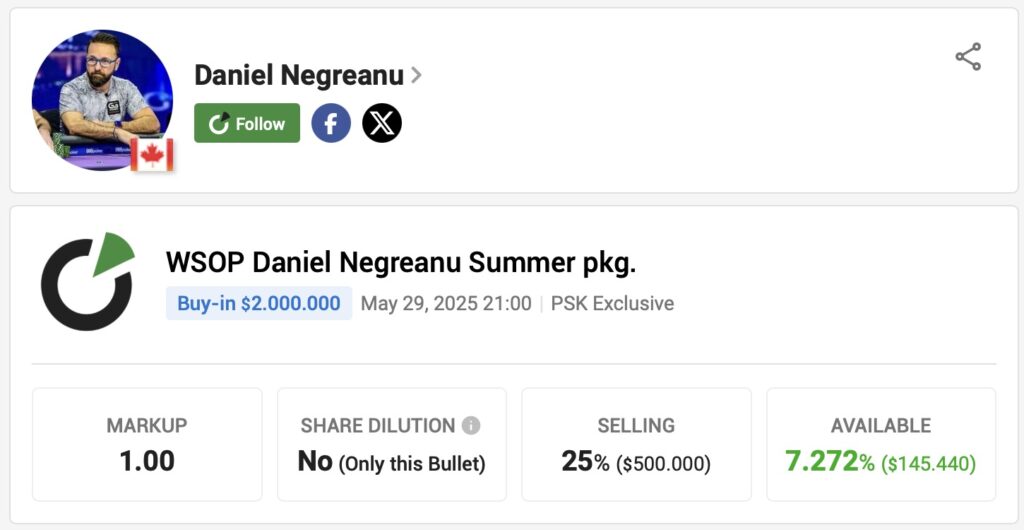Click the MARKUP heading
The width and height of the screenshot is (1024, 530).
[x=147, y=426]
